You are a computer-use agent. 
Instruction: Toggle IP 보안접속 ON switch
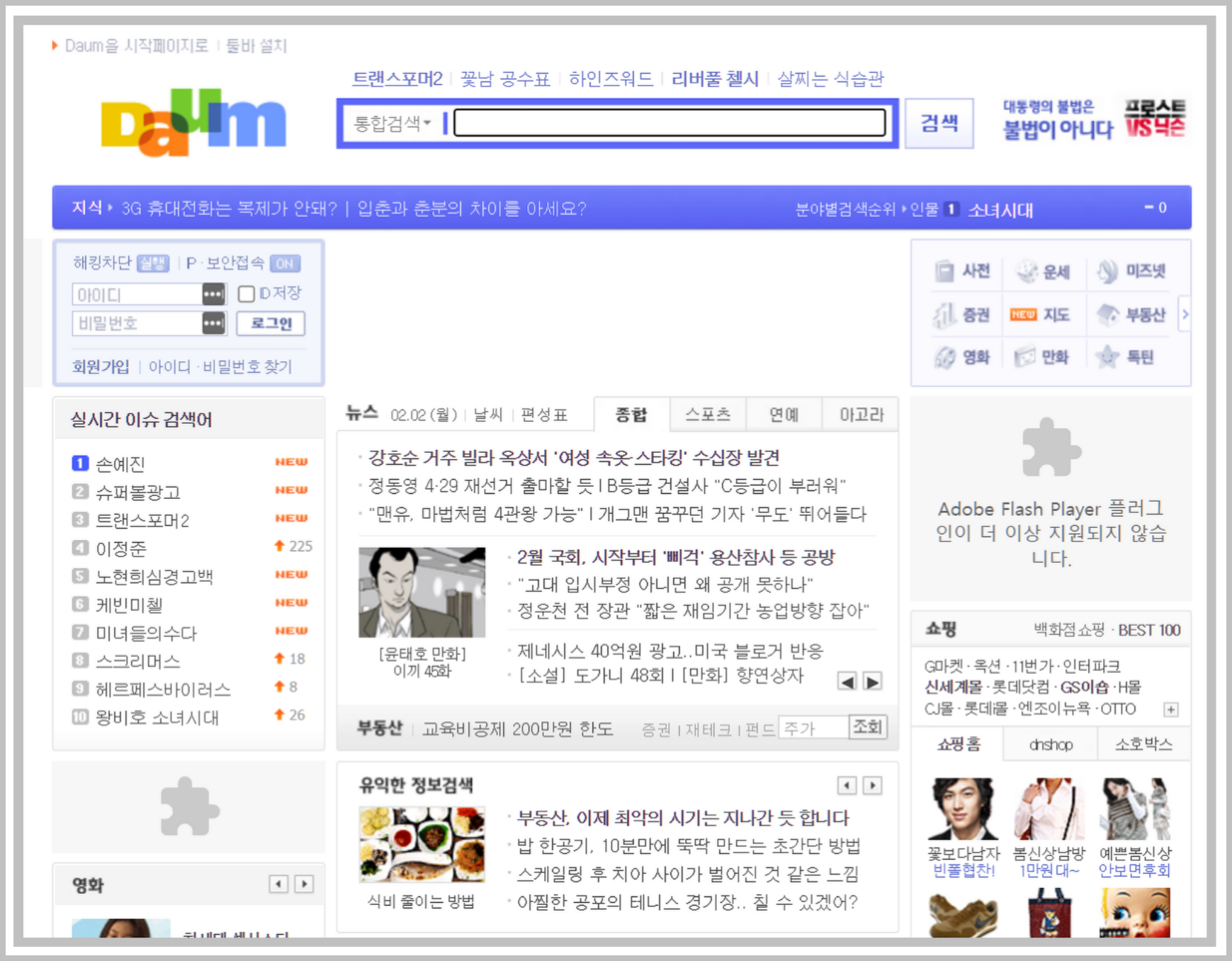click(x=285, y=264)
